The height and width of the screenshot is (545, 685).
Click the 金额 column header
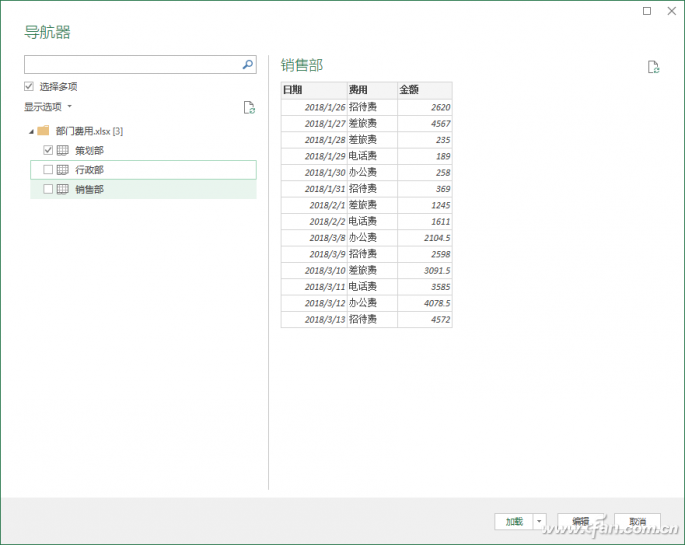[x=425, y=90]
